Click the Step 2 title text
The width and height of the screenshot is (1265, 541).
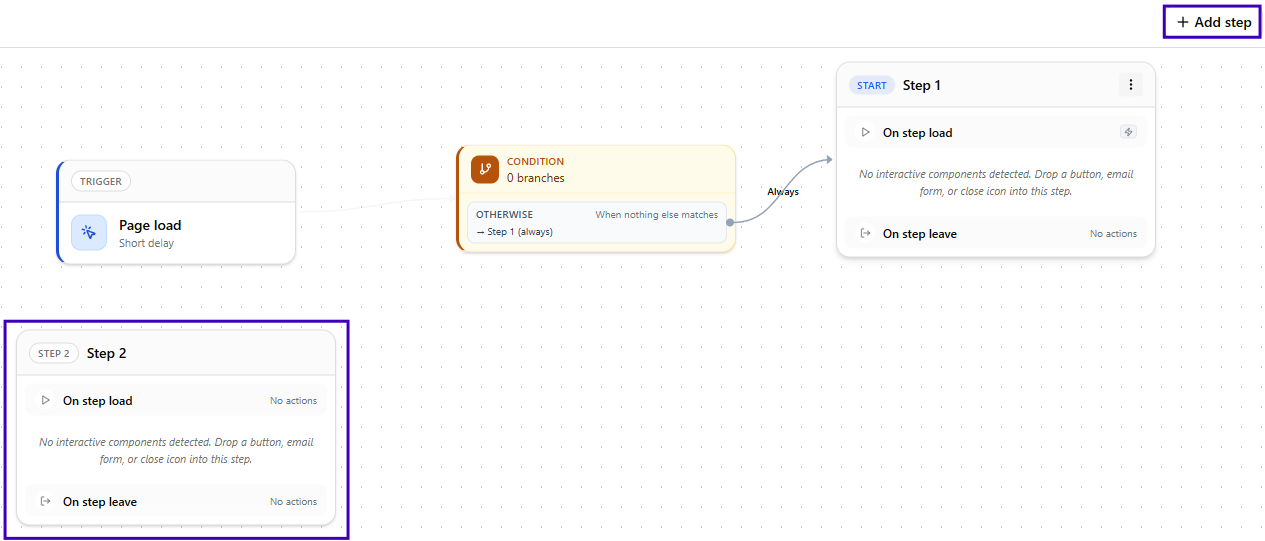[107, 353]
